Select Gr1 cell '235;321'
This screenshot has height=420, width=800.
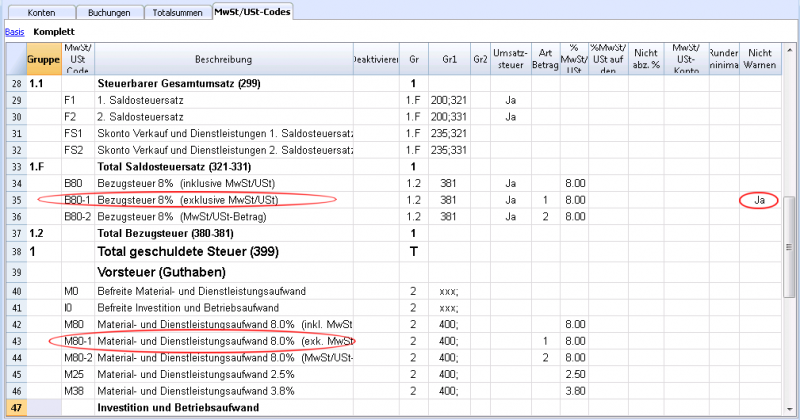[449, 134]
